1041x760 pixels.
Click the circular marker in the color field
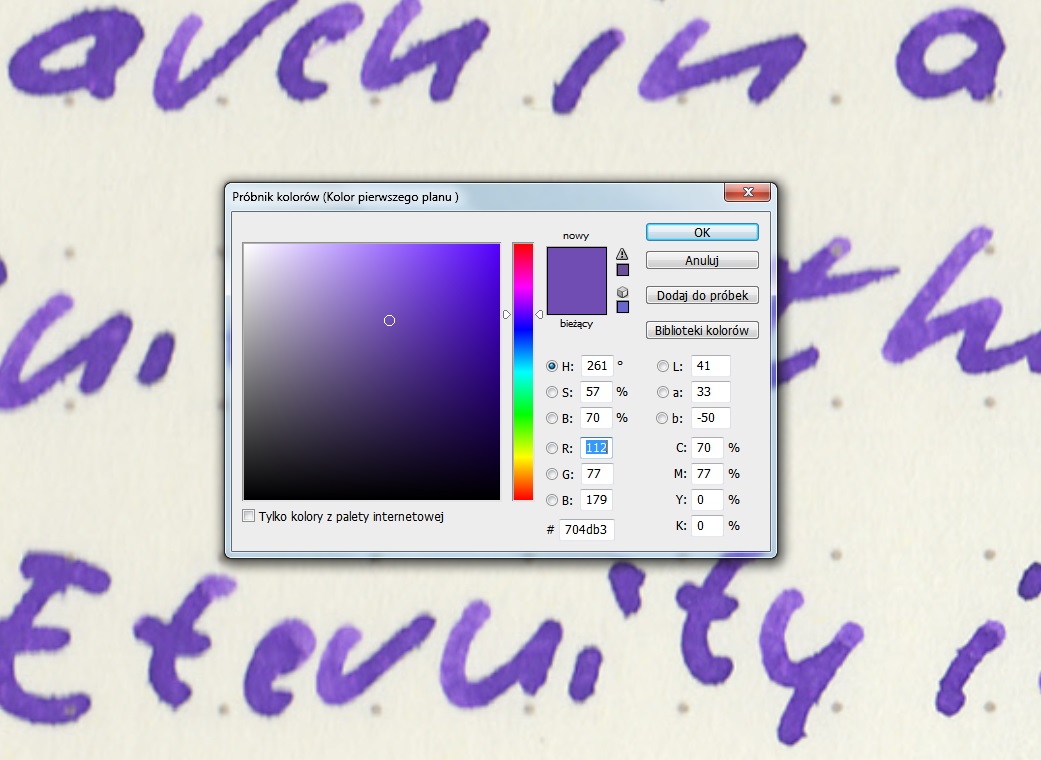click(390, 320)
